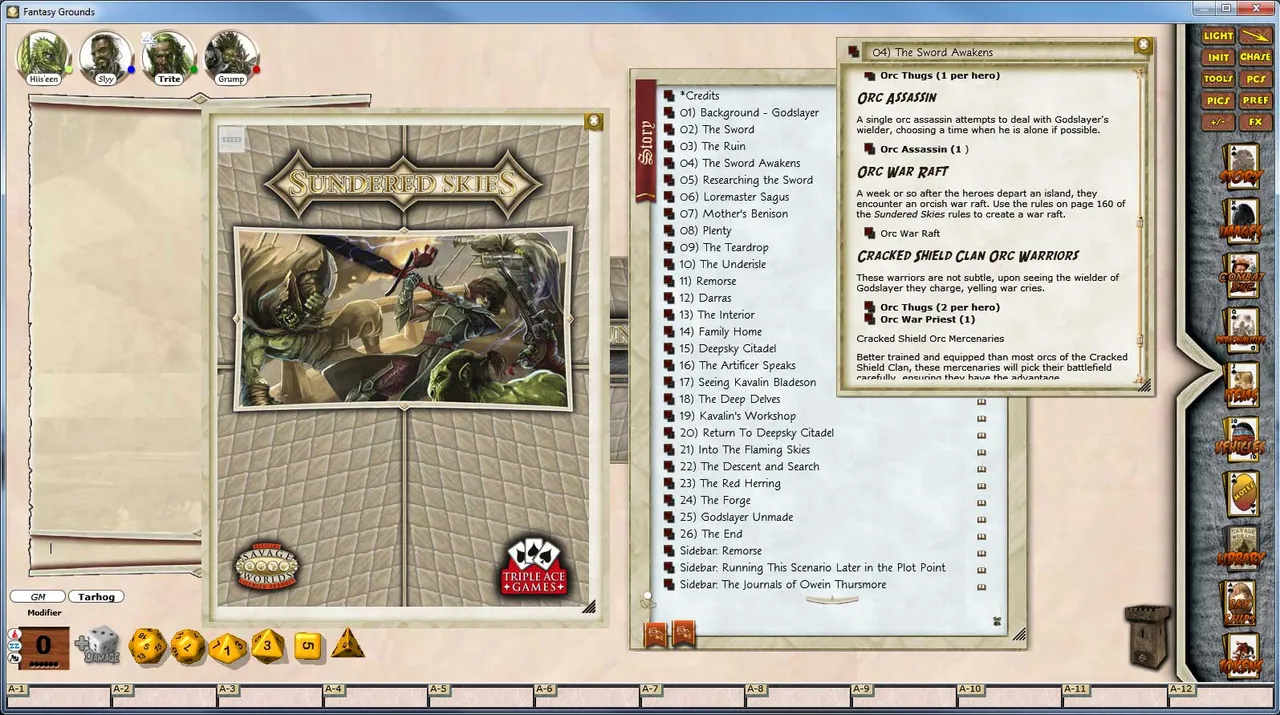Pick the d4 yellow pyramid die
Screen dimensions: 1280x715
coord(347,644)
